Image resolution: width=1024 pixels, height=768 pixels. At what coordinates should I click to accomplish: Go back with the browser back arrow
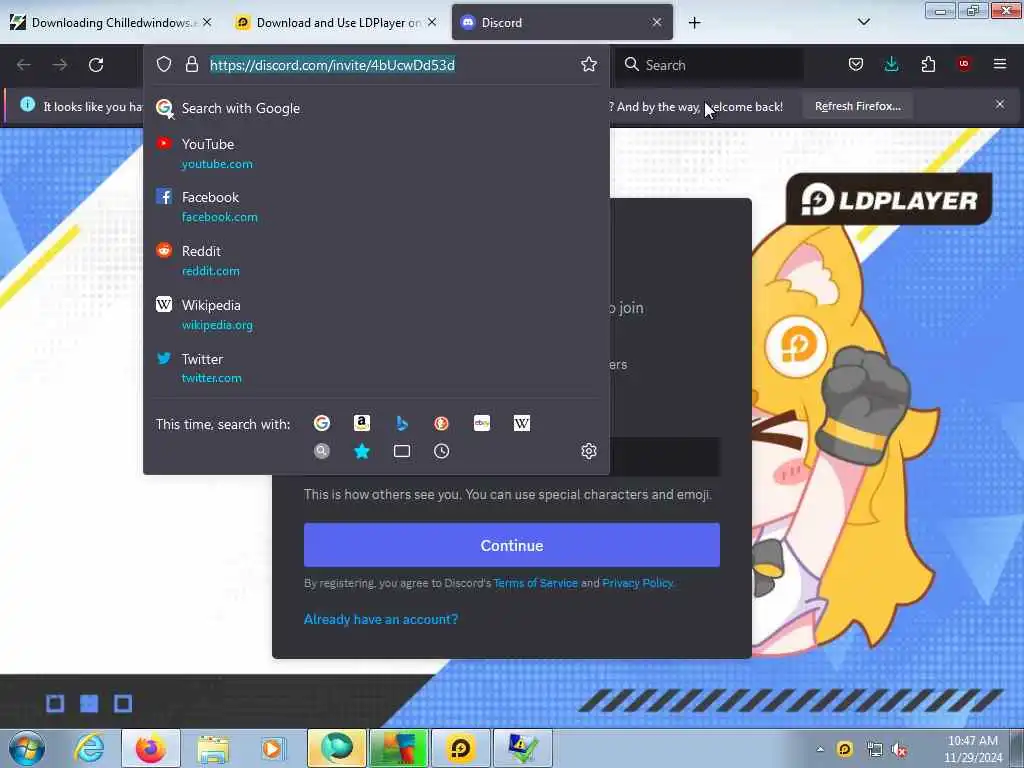point(24,65)
